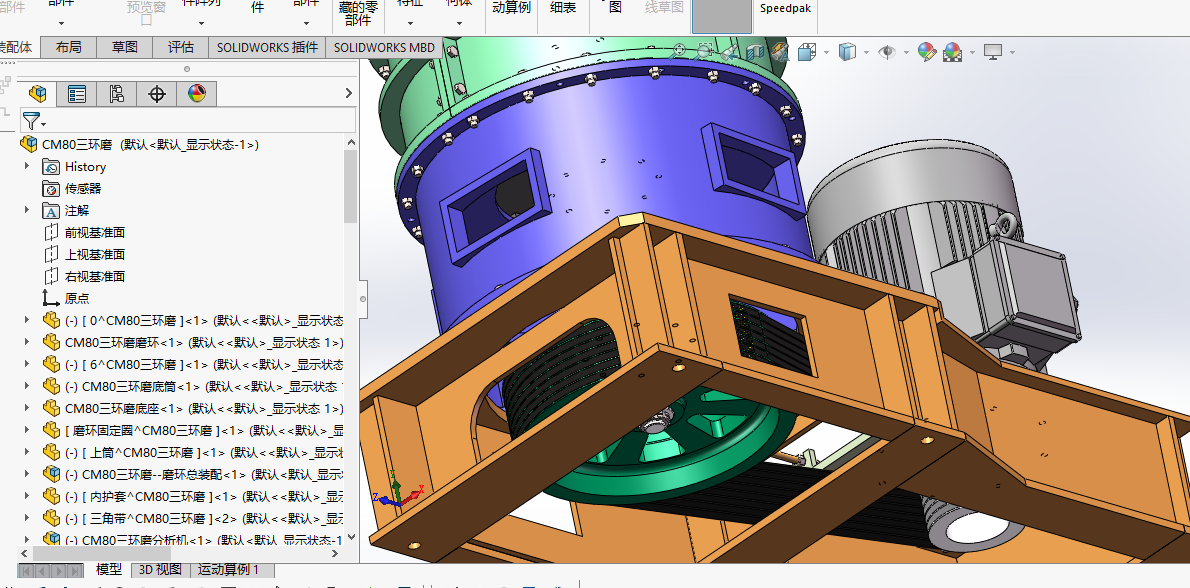Open the FeatureManager design tree tab
The height and width of the screenshot is (588, 1190).
point(37,93)
